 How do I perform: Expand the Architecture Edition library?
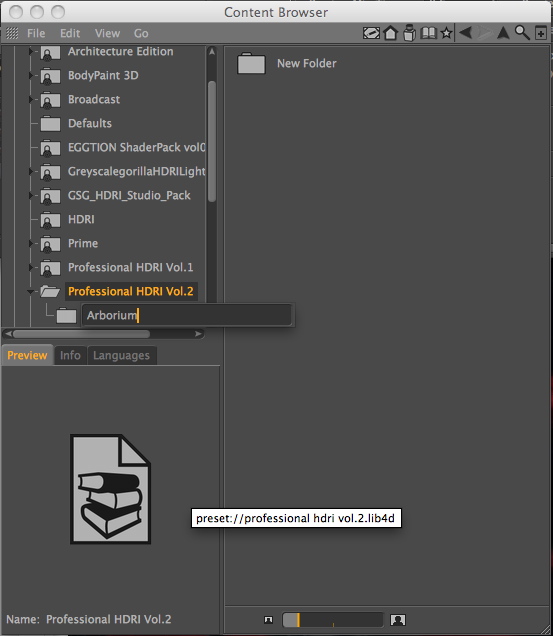pos(30,52)
